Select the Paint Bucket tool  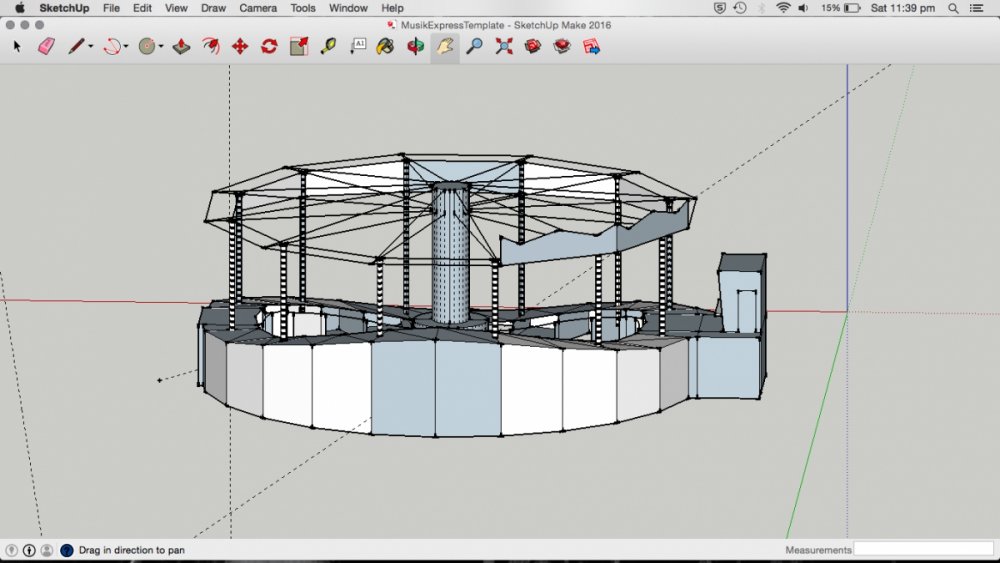pos(385,46)
